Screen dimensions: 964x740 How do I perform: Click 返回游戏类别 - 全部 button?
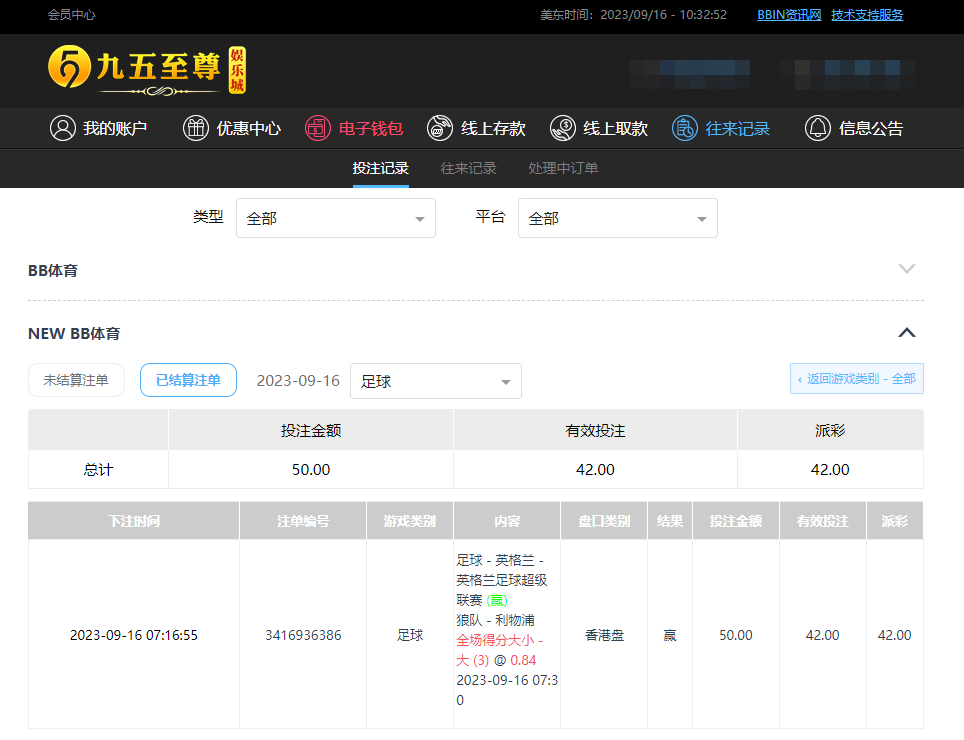tap(856, 379)
